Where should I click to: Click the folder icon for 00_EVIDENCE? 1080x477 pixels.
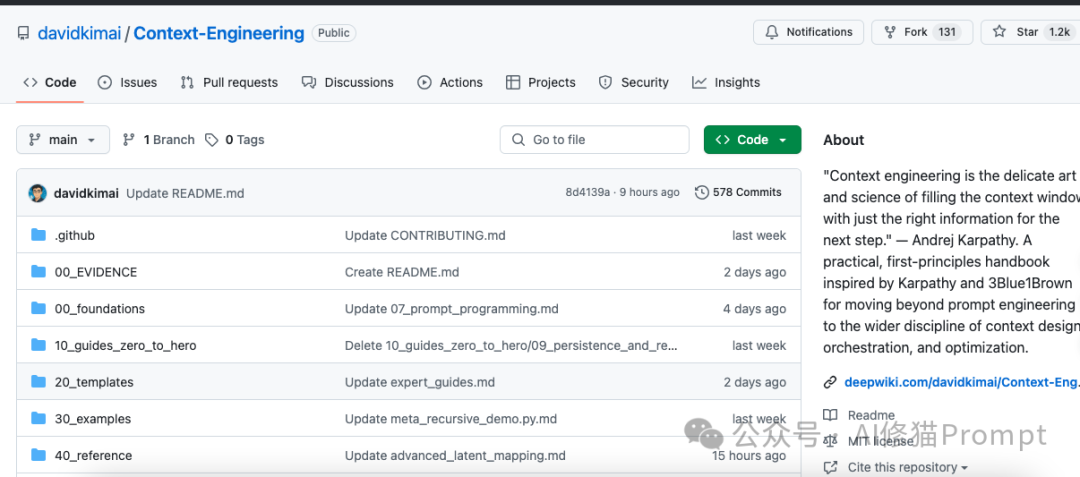tap(39, 272)
